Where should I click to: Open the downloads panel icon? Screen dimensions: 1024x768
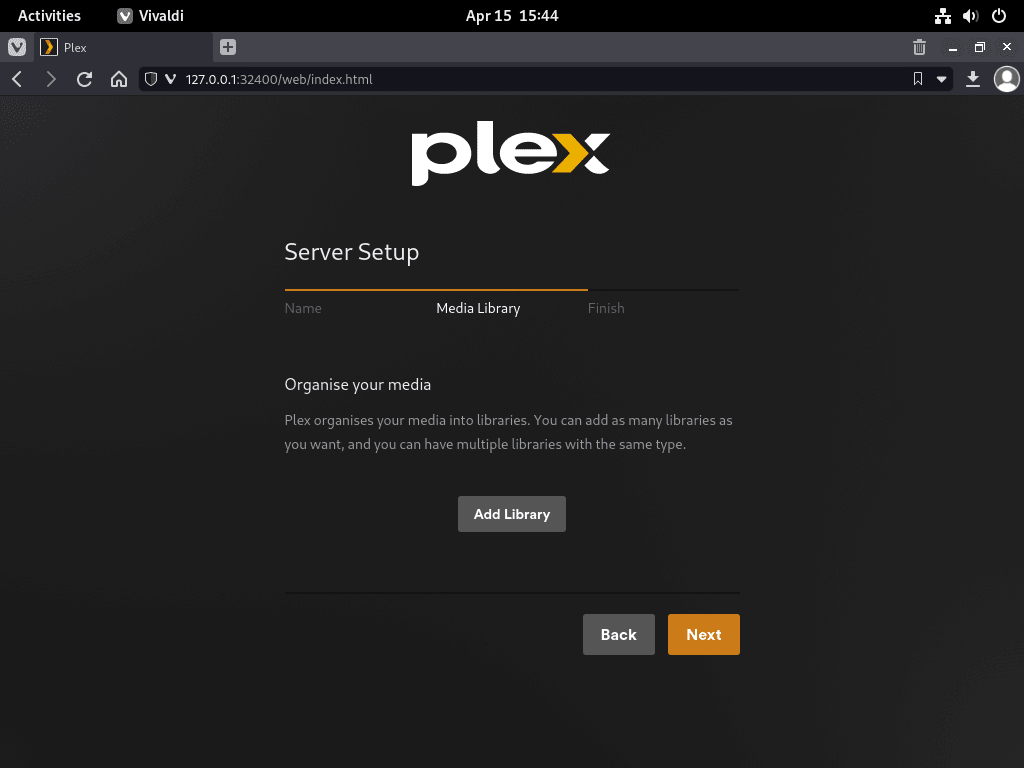coord(973,79)
